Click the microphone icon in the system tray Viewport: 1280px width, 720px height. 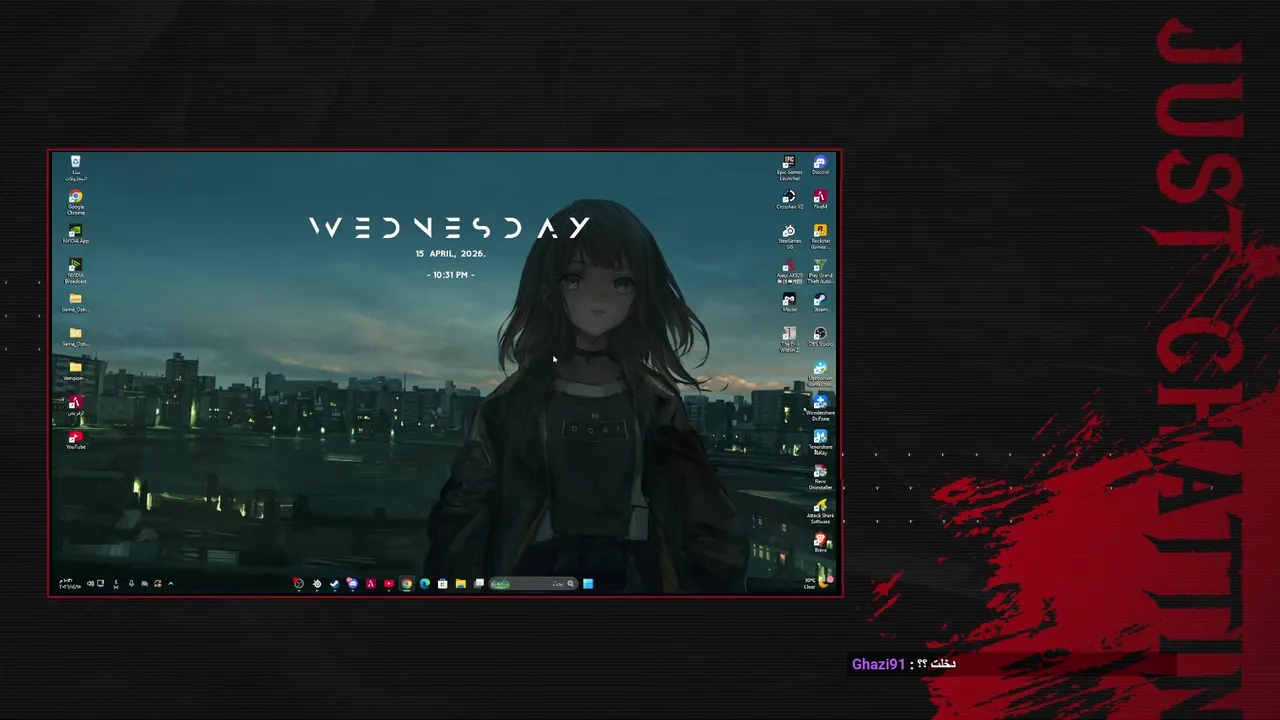point(131,584)
